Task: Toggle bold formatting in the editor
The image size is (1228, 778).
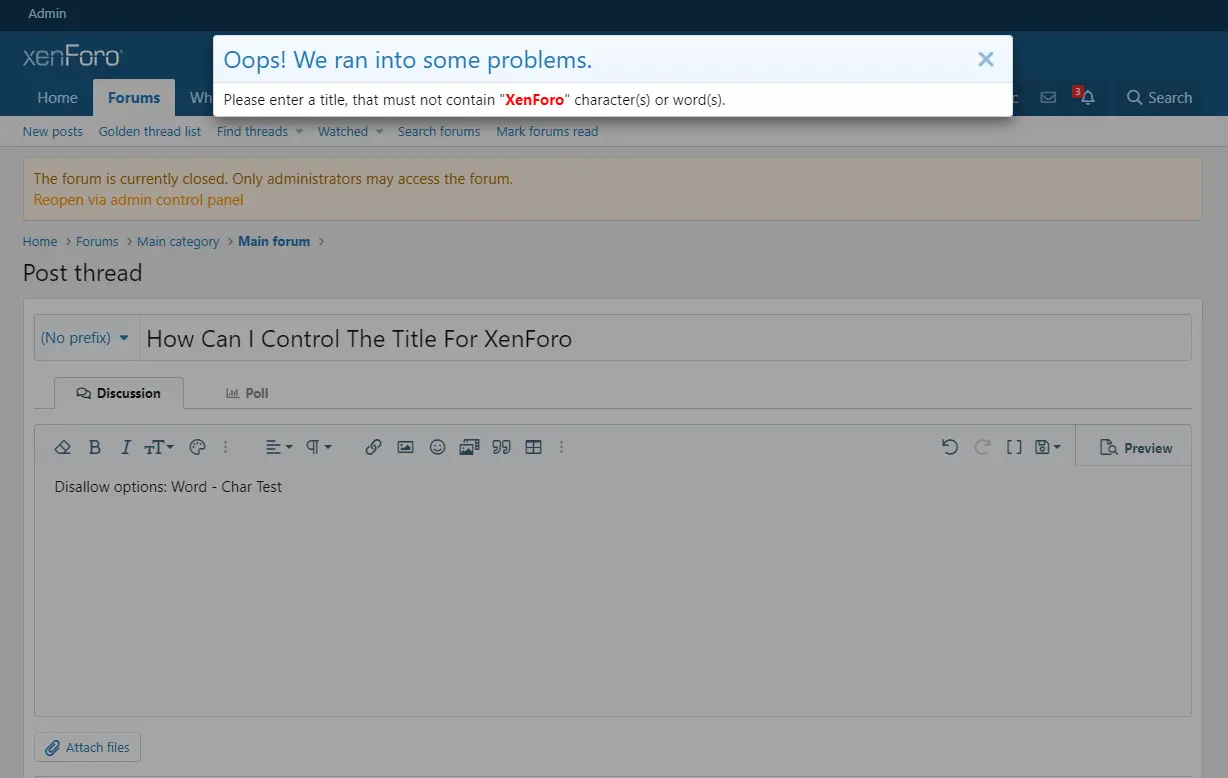Action: [95, 447]
